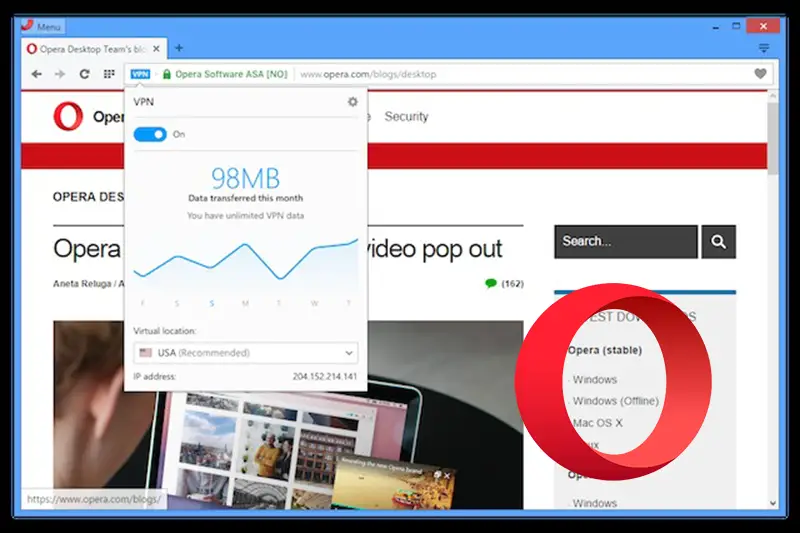The width and height of the screenshot is (800, 533).
Task: Click the OPERA DES blog heading
Action: pyautogui.click(x=88, y=197)
